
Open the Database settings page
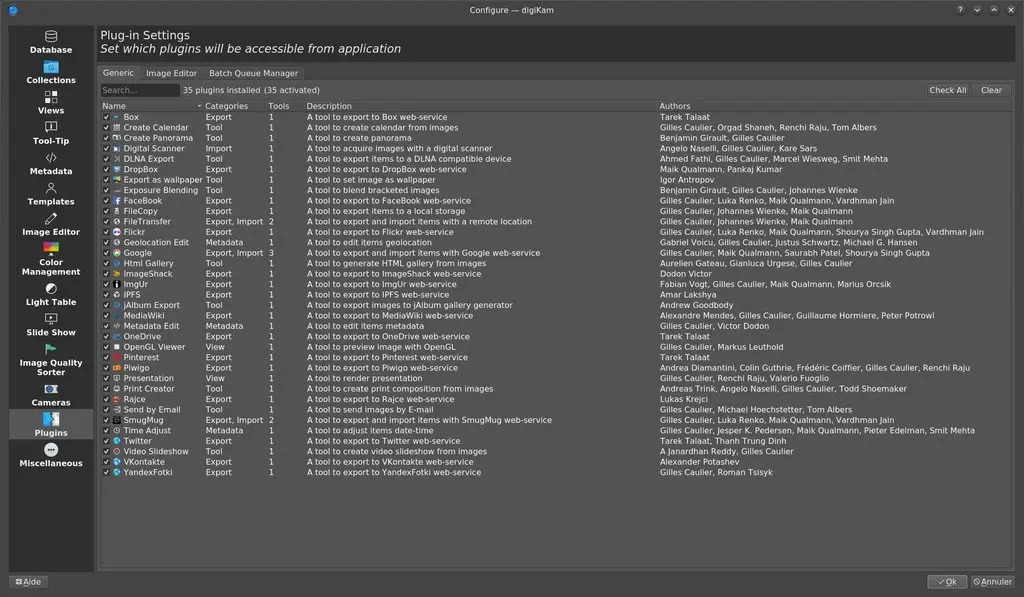(49, 42)
